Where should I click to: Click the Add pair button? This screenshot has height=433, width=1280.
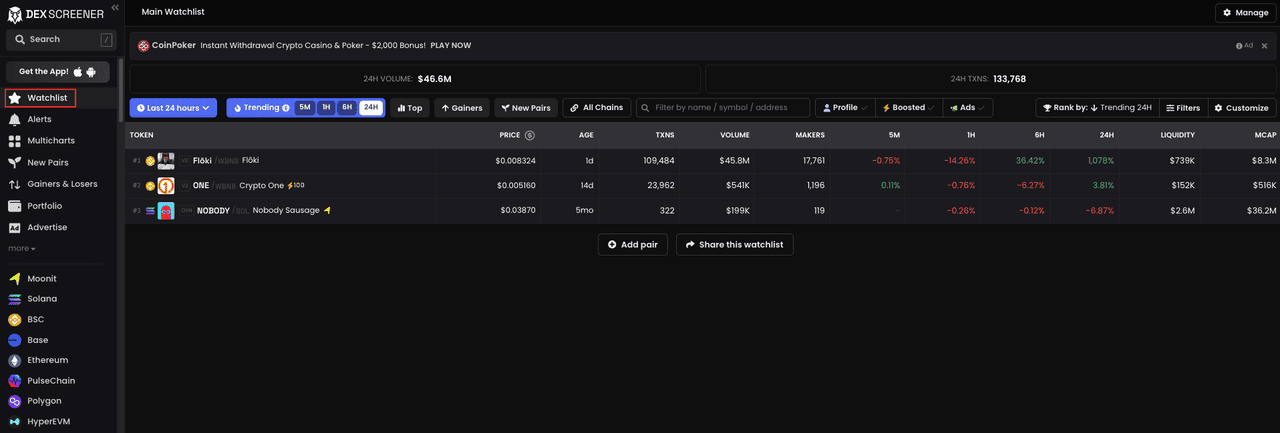pos(633,245)
